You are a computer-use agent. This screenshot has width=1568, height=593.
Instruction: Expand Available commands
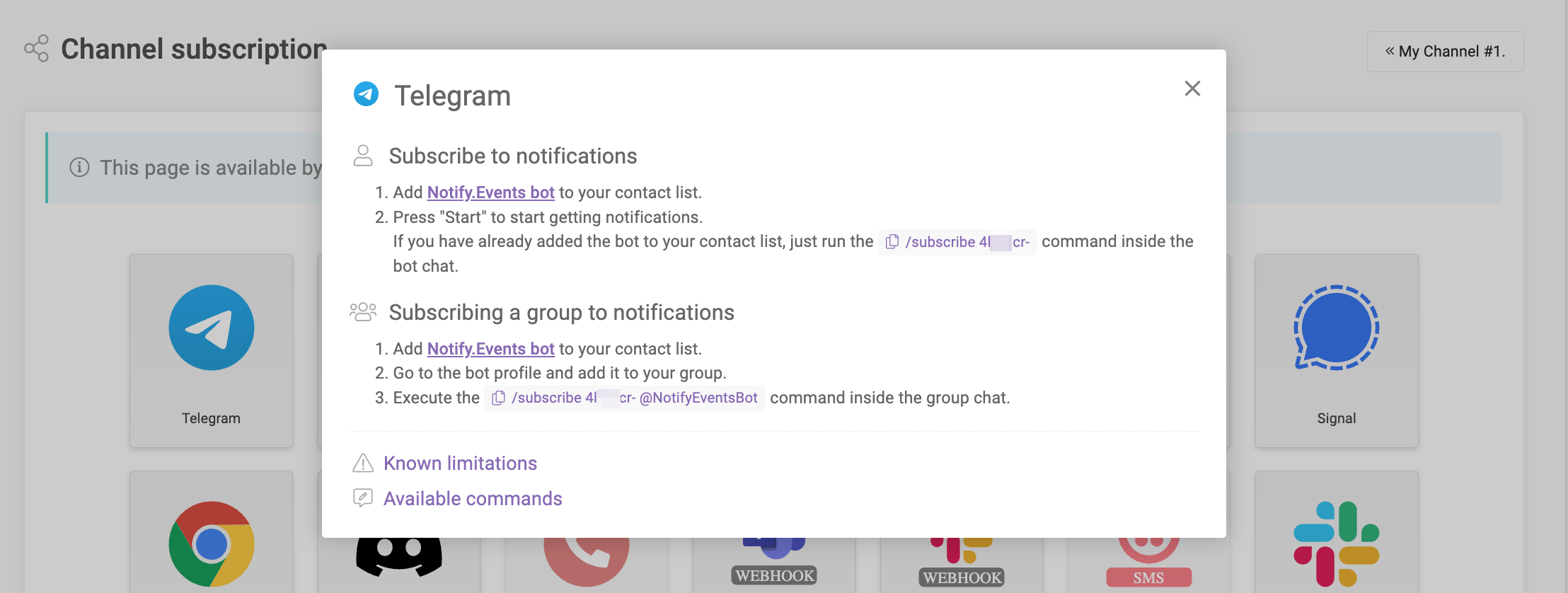coord(473,499)
